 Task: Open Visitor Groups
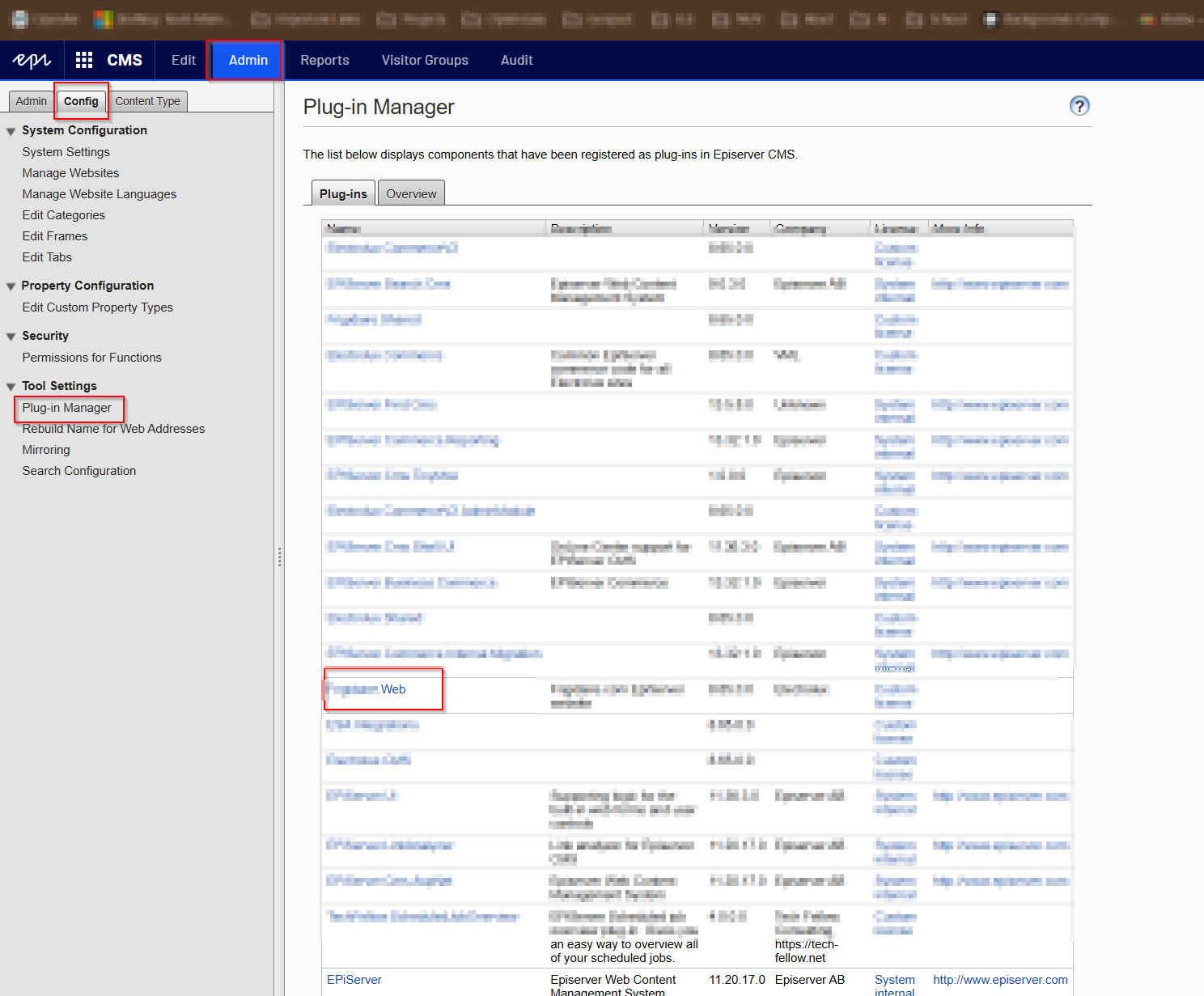click(424, 59)
